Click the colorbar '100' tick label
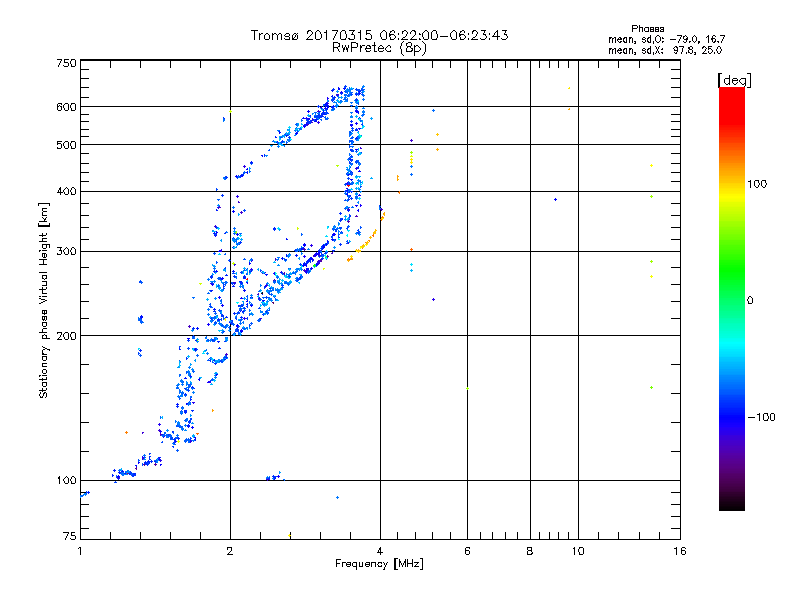Image resolution: width=800 pixels, height=600 pixels. [x=757, y=184]
